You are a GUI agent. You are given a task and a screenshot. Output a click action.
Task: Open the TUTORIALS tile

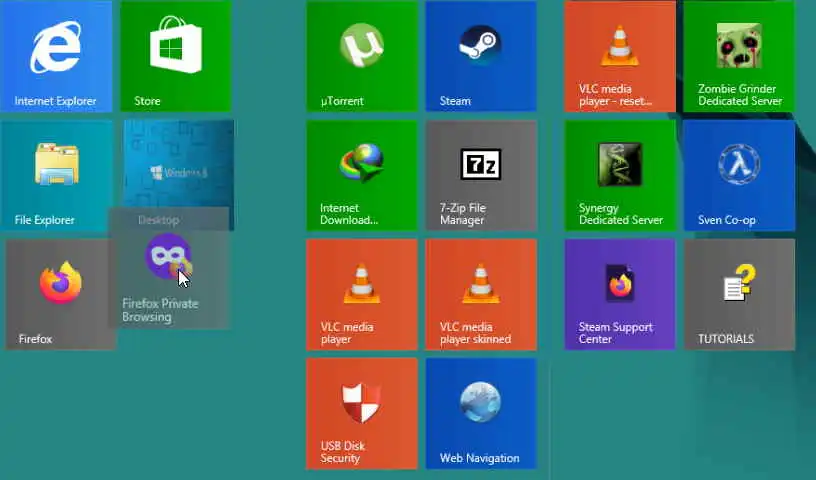click(739, 294)
